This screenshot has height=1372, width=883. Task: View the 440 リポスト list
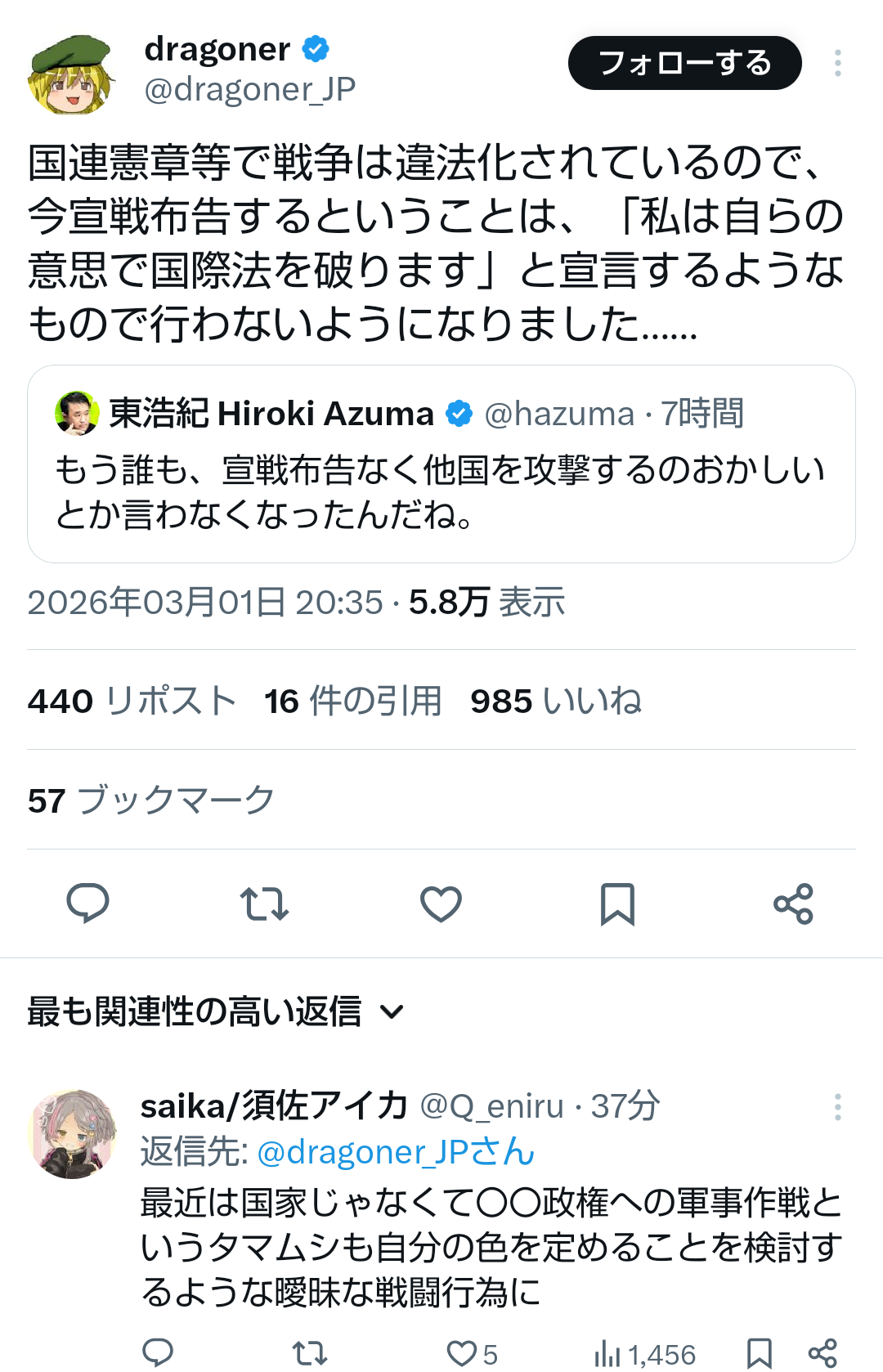click(x=132, y=701)
